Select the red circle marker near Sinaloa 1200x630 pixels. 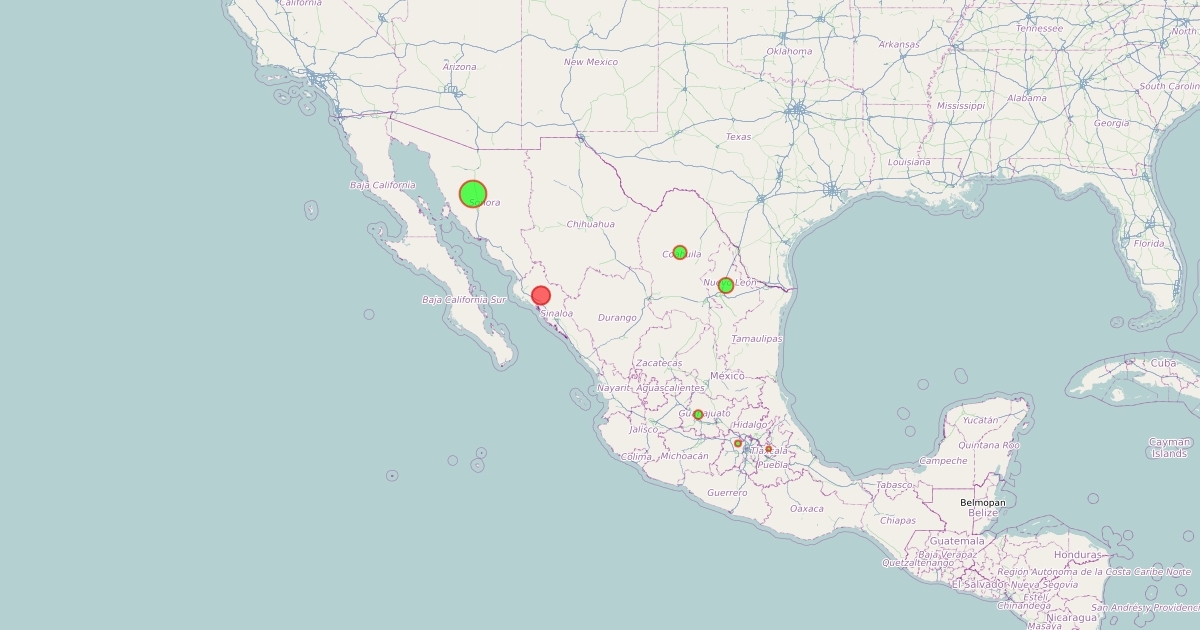[541, 296]
